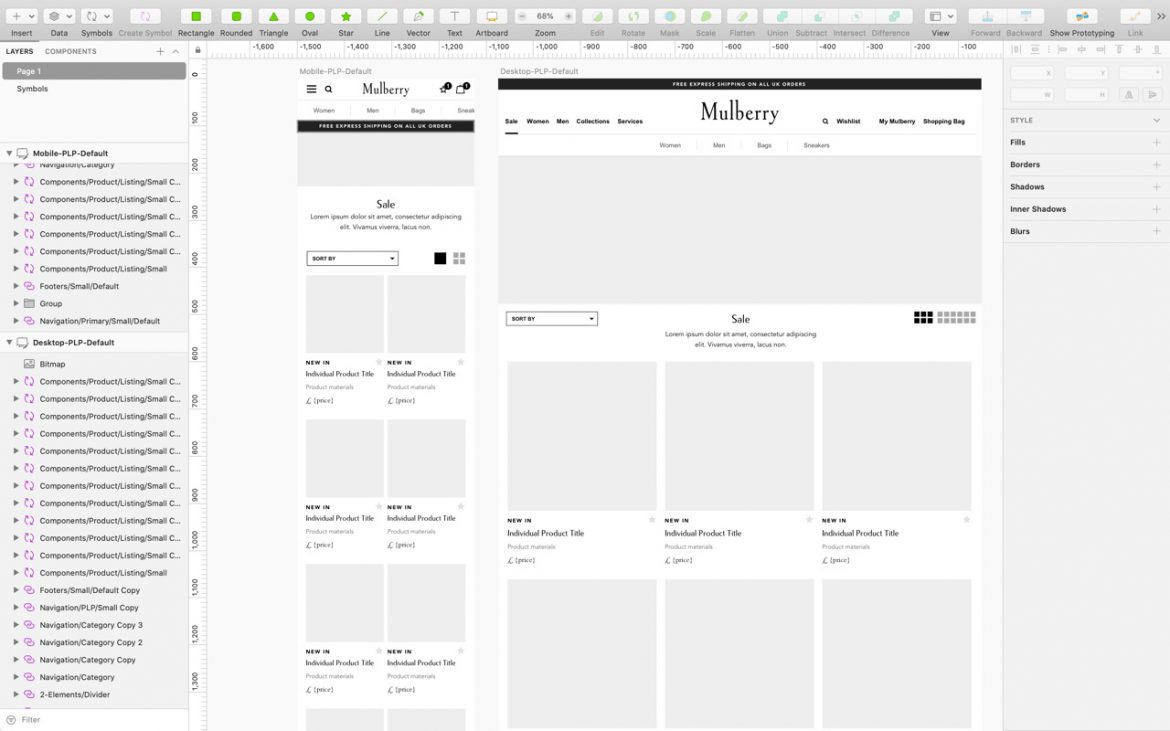The height and width of the screenshot is (731, 1170).
Task: Add a blur in Blurs
Action: tap(1156, 231)
